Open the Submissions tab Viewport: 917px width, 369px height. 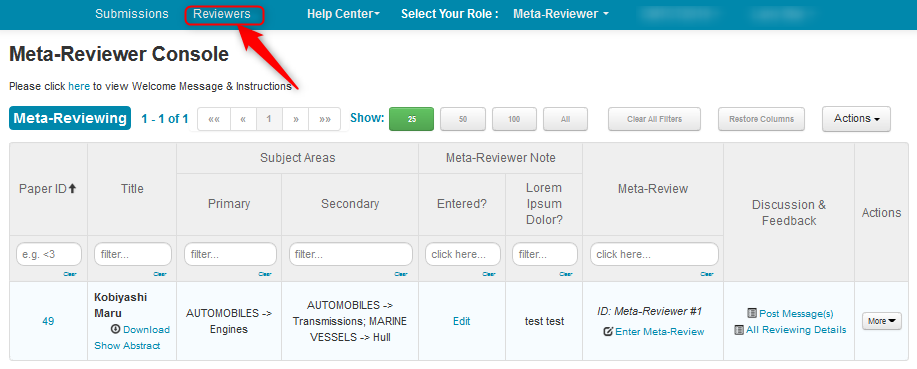click(x=132, y=14)
